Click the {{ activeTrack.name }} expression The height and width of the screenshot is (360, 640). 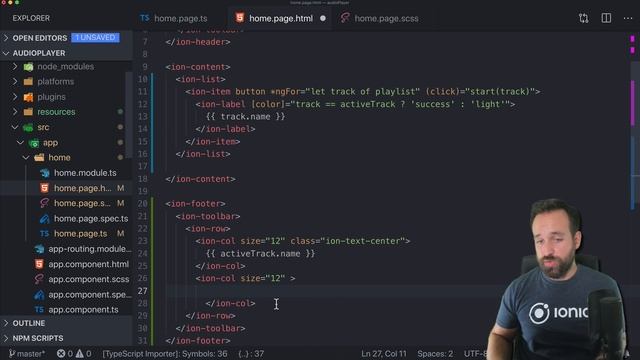pyautogui.click(x=260, y=253)
